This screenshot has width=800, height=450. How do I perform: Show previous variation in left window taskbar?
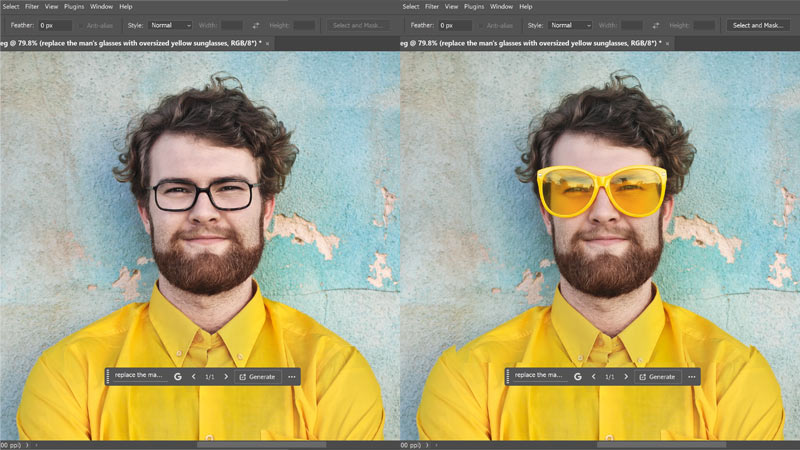pyautogui.click(x=193, y=377)
